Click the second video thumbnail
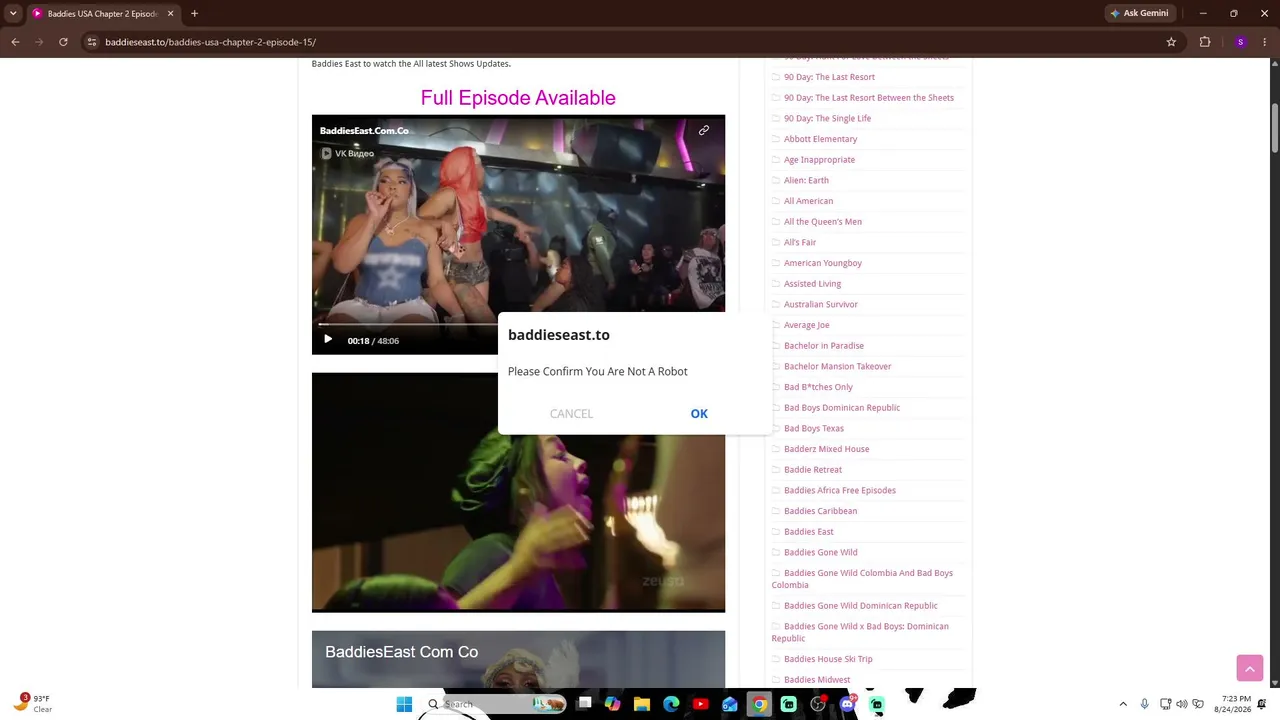Viewport: 1280px width, 720px height. coord(518,492)
